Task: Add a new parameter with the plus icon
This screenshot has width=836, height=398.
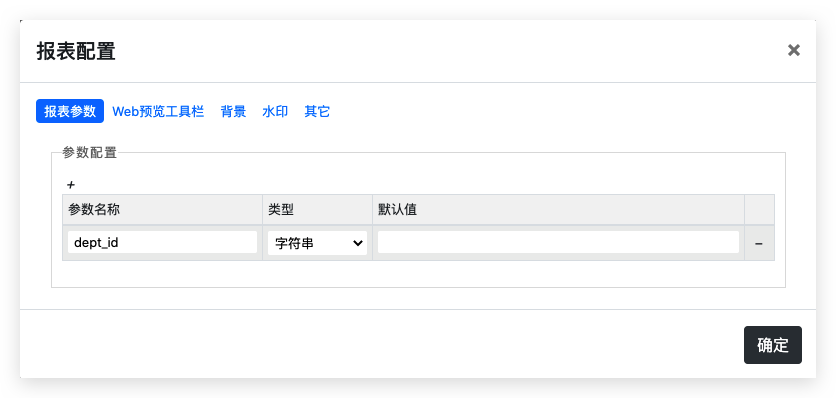Action: 71,185
